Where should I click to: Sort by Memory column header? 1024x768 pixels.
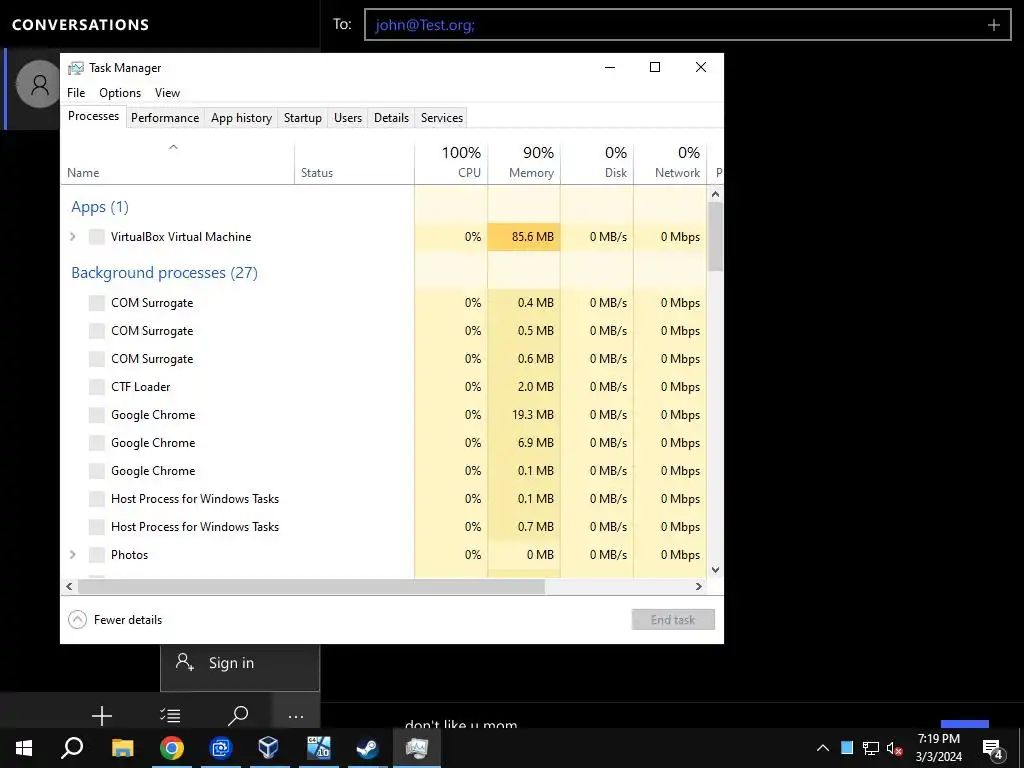[524, 163]
